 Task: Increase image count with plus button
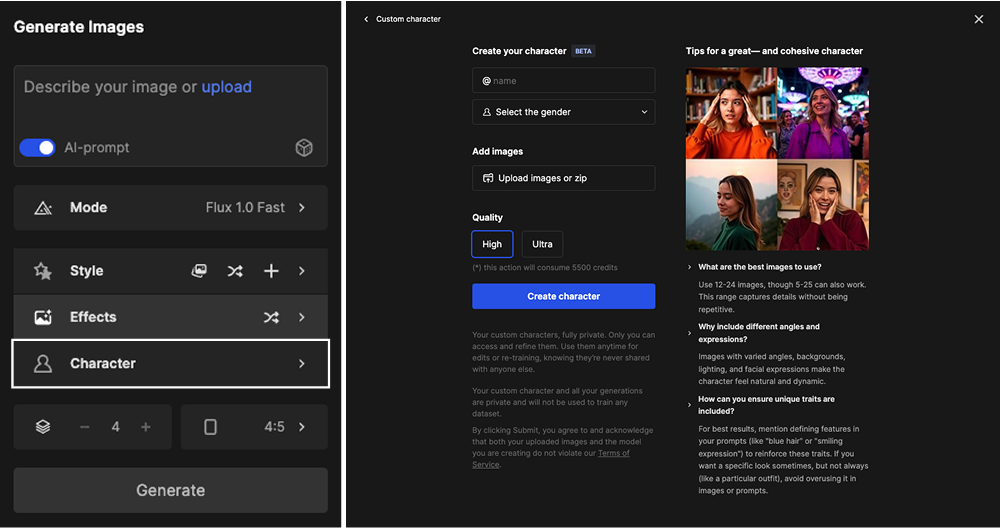[x=146, y=427]
